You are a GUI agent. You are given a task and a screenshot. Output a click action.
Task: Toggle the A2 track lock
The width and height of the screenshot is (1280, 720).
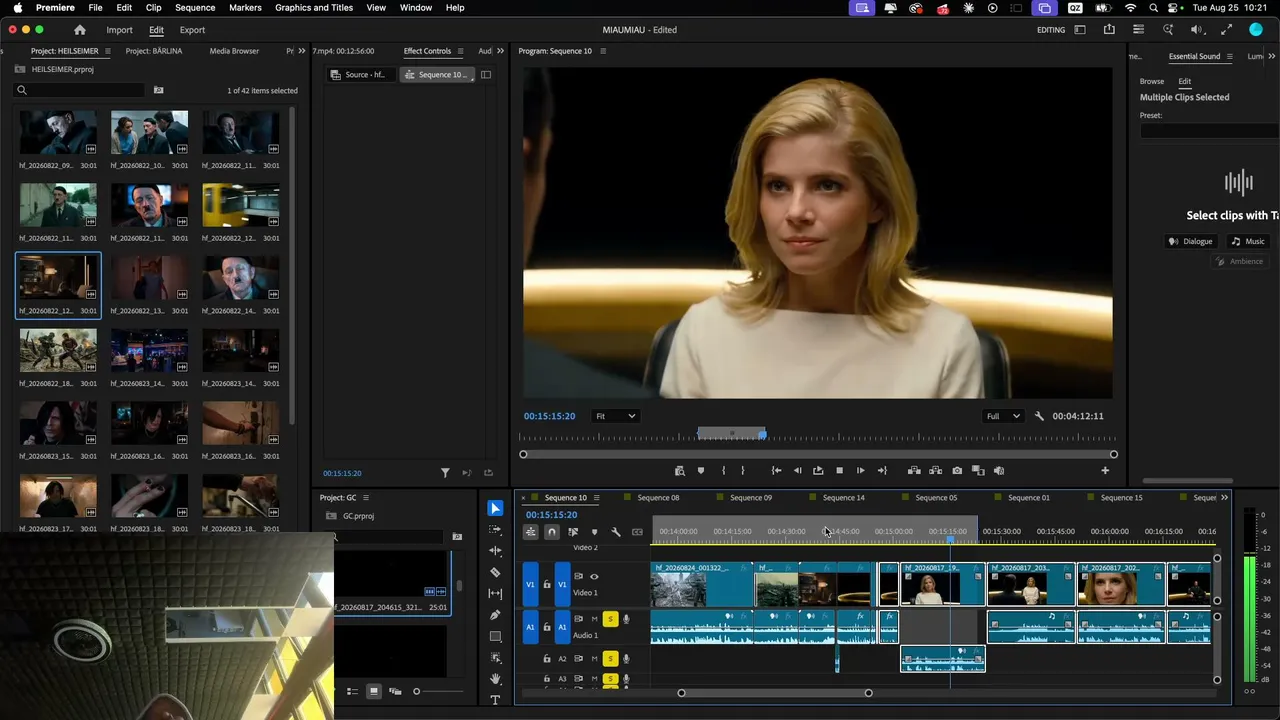546,658
